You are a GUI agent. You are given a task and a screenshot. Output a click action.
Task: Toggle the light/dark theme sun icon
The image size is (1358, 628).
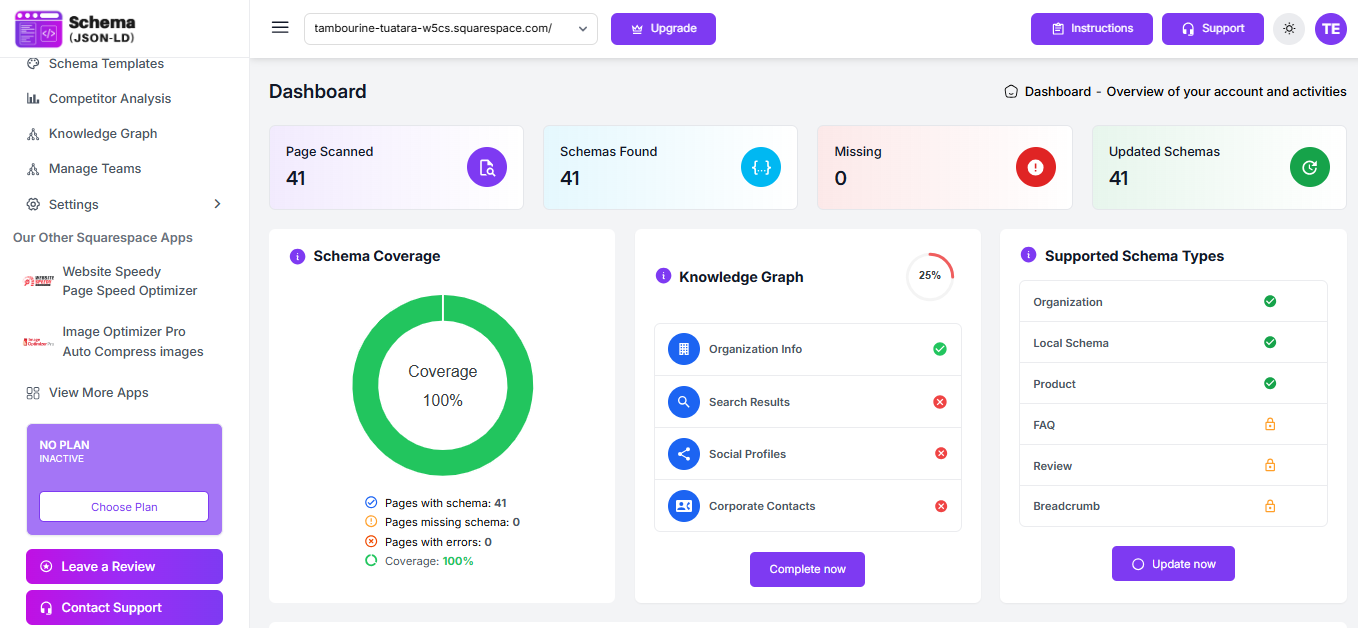pyautogui.click(x=1289, y=29)
